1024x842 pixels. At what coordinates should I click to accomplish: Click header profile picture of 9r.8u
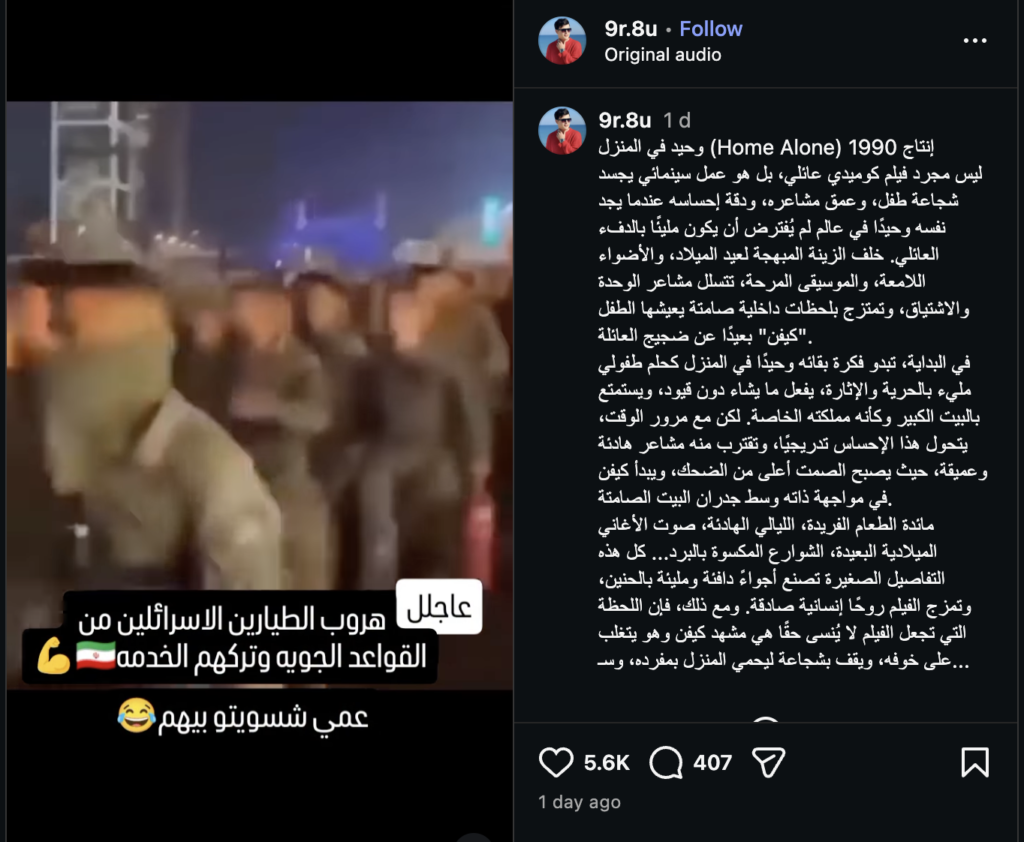point(562,40)
